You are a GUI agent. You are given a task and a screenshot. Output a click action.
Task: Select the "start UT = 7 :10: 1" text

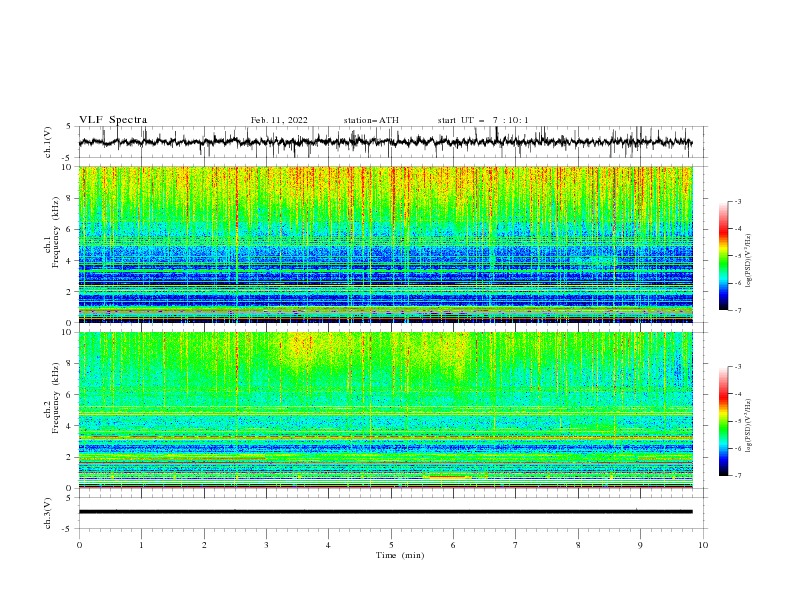483,120
